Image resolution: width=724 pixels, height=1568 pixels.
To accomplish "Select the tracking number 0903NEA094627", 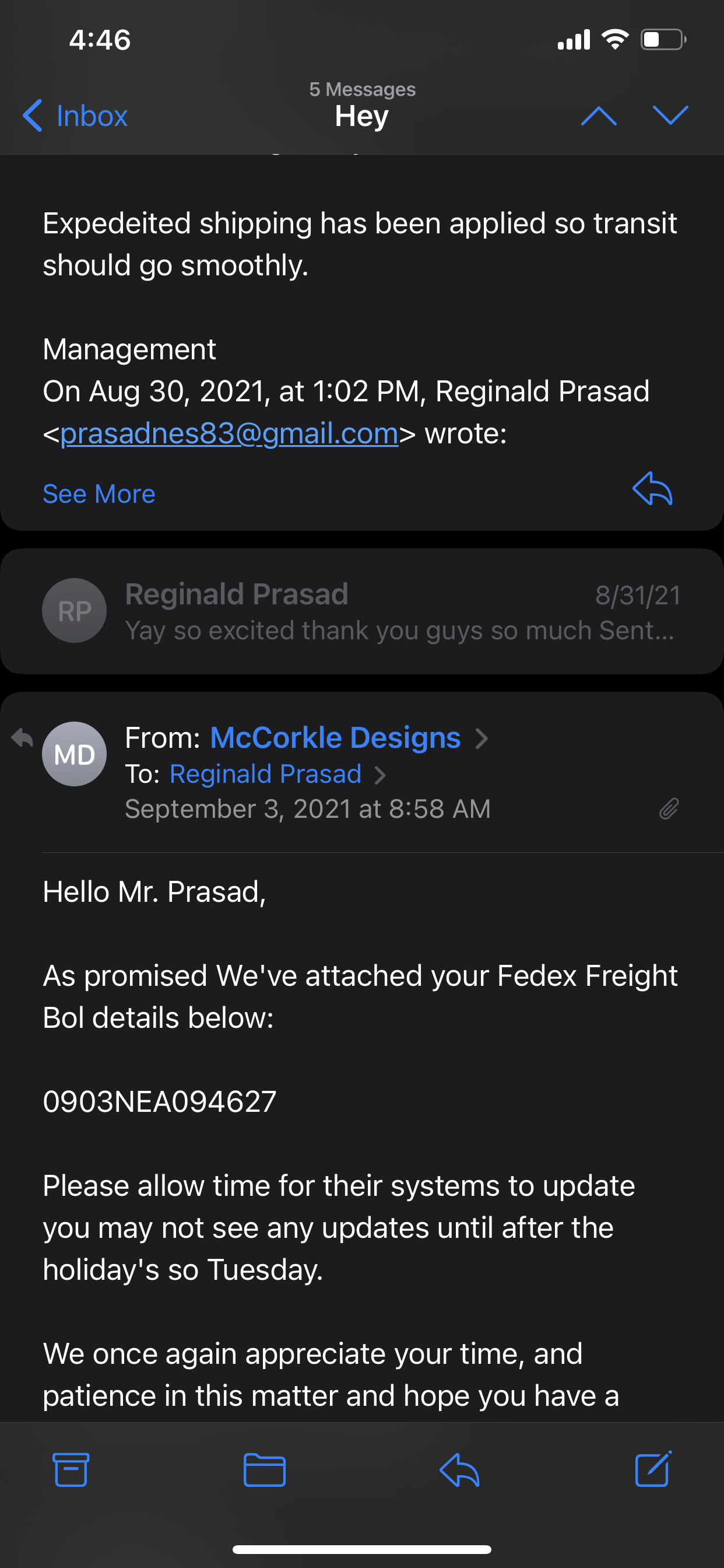I will (x=159, y=1102).
